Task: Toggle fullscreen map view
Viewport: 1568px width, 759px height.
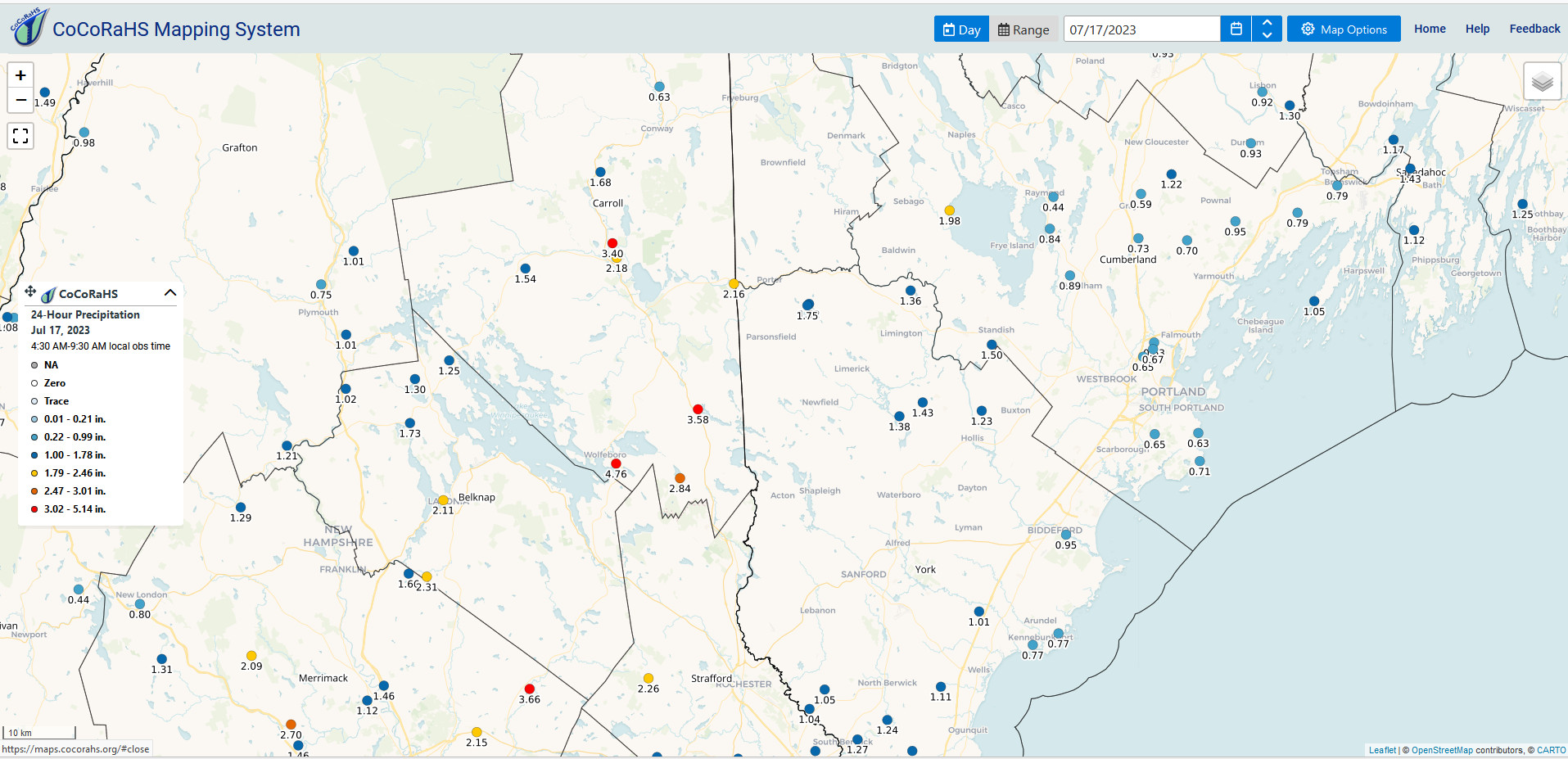Action: [20, 136]
